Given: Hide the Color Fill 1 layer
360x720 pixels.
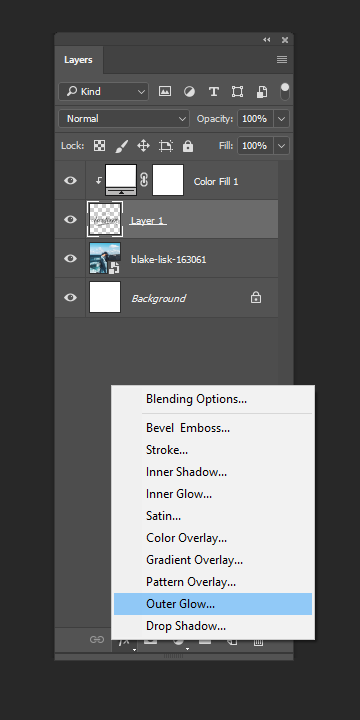Looking at the screenshot, I should tap(70, 180).
